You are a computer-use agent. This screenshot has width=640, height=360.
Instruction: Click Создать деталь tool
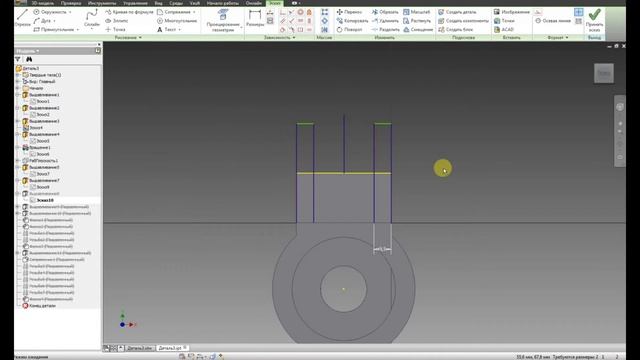tap(457, 12)
